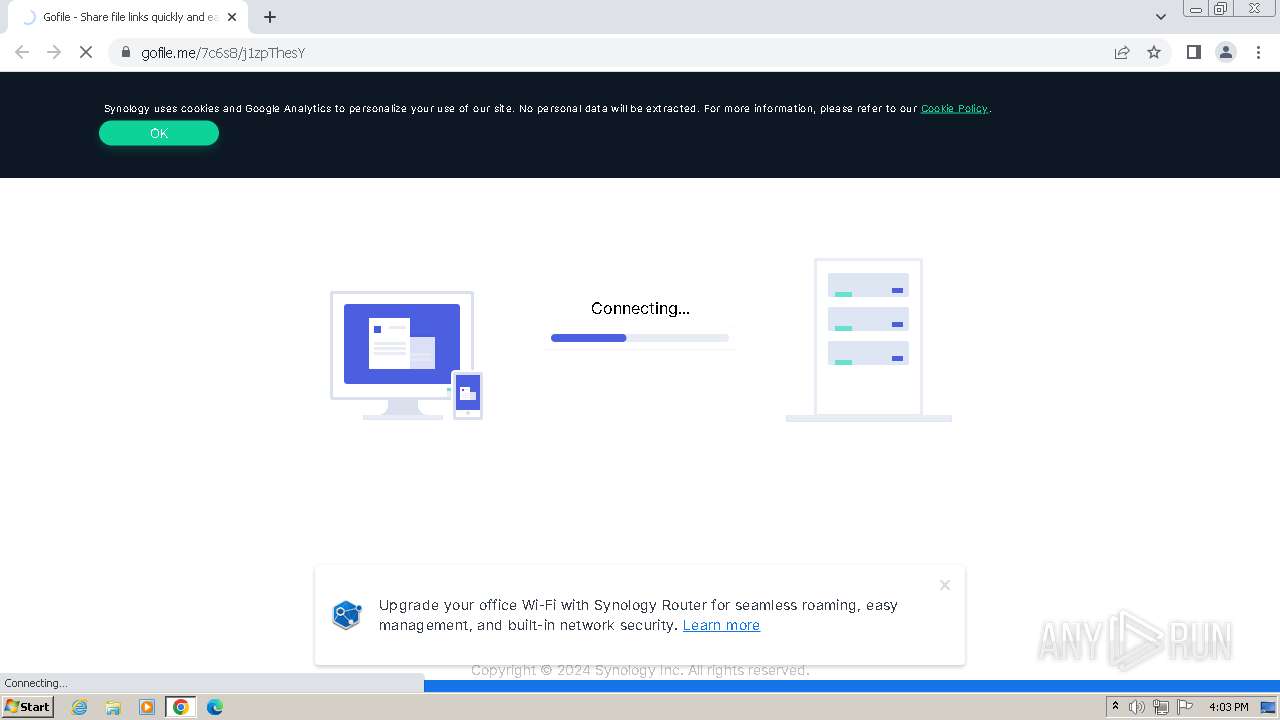Open the Windows Start menu

[27, 706]
